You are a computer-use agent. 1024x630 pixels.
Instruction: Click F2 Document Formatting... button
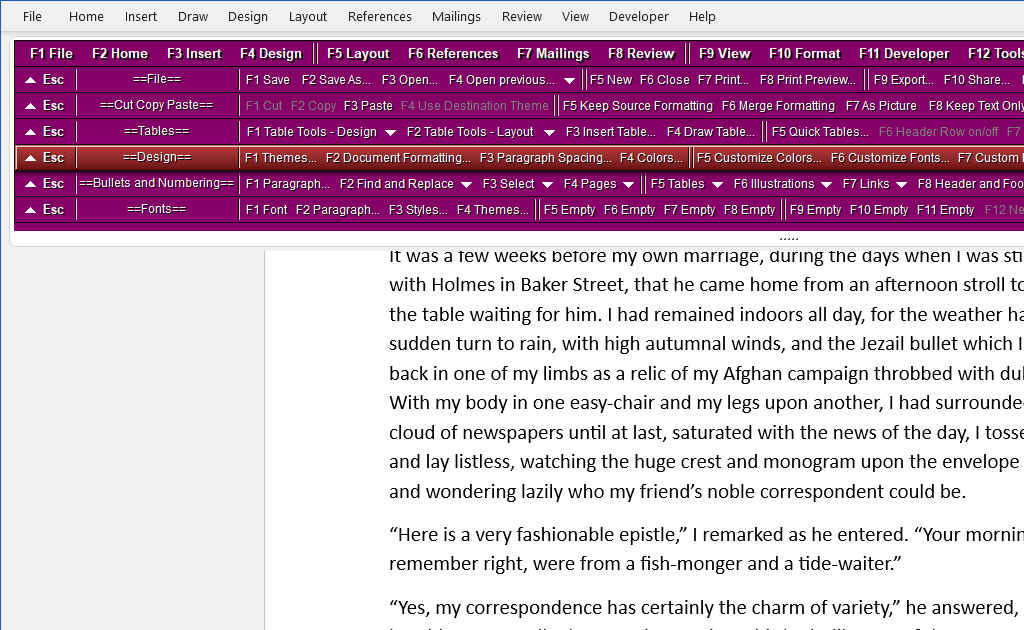[x=398, y=158]
